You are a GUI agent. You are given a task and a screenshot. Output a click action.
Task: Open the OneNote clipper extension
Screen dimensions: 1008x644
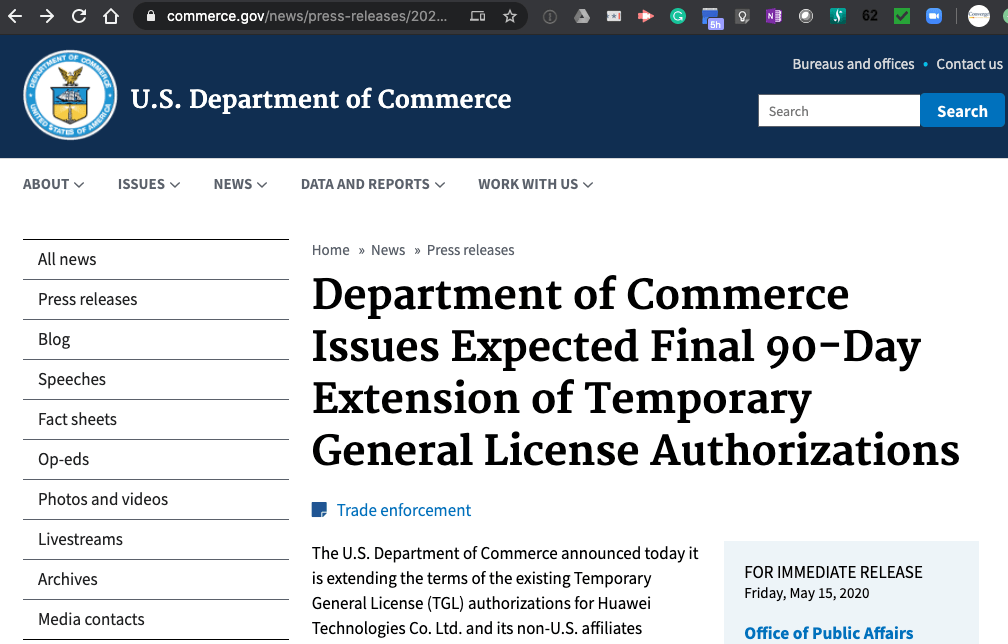(x=772, y=16)
